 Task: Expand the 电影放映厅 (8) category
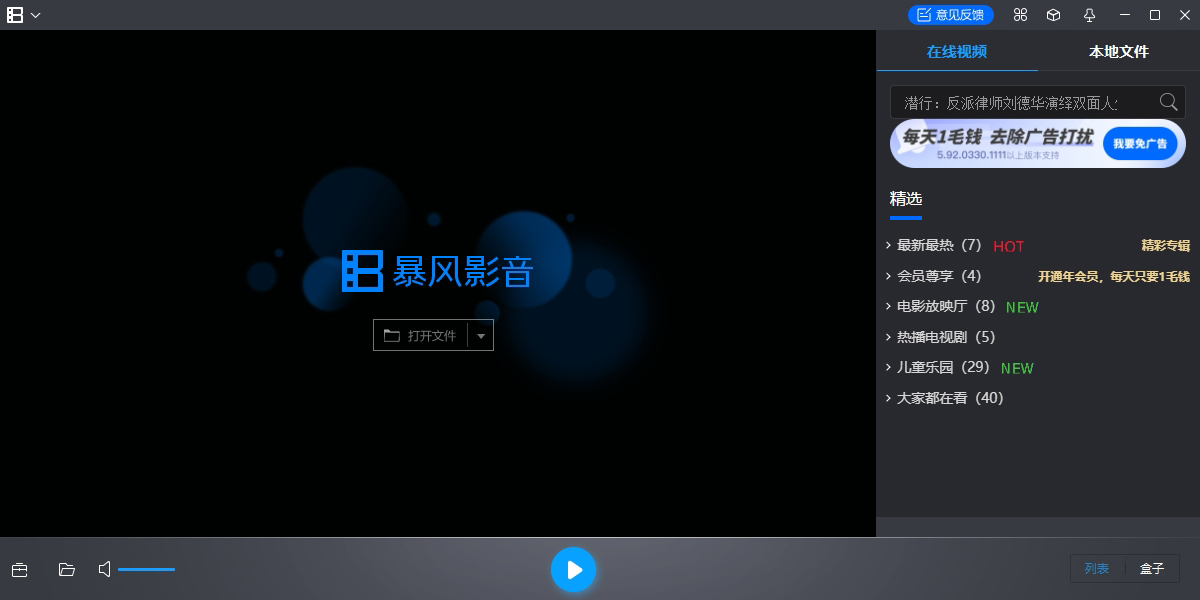click(x=941, y=306)
